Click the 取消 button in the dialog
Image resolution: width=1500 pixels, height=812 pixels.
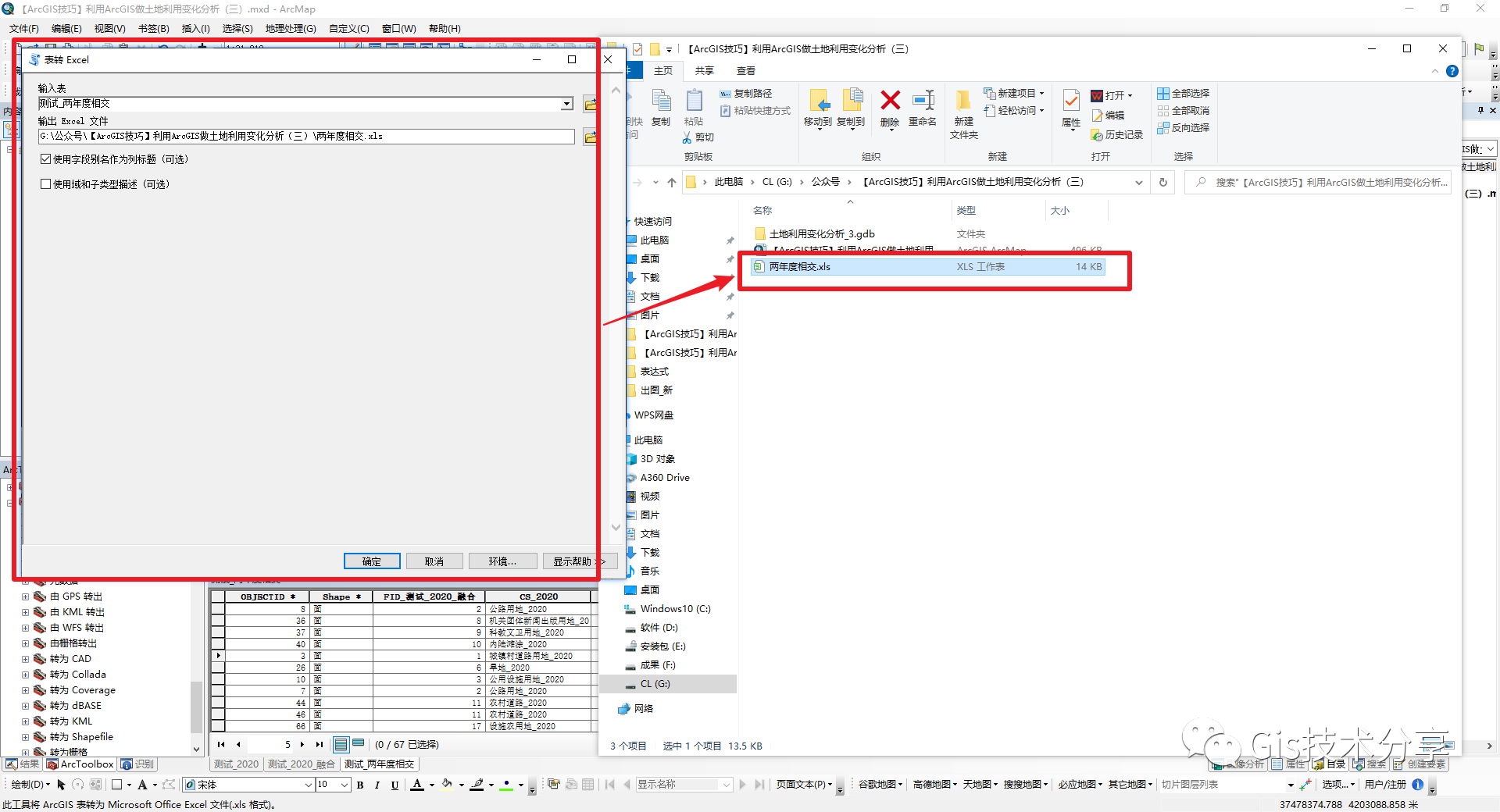[x=434, y=561]
